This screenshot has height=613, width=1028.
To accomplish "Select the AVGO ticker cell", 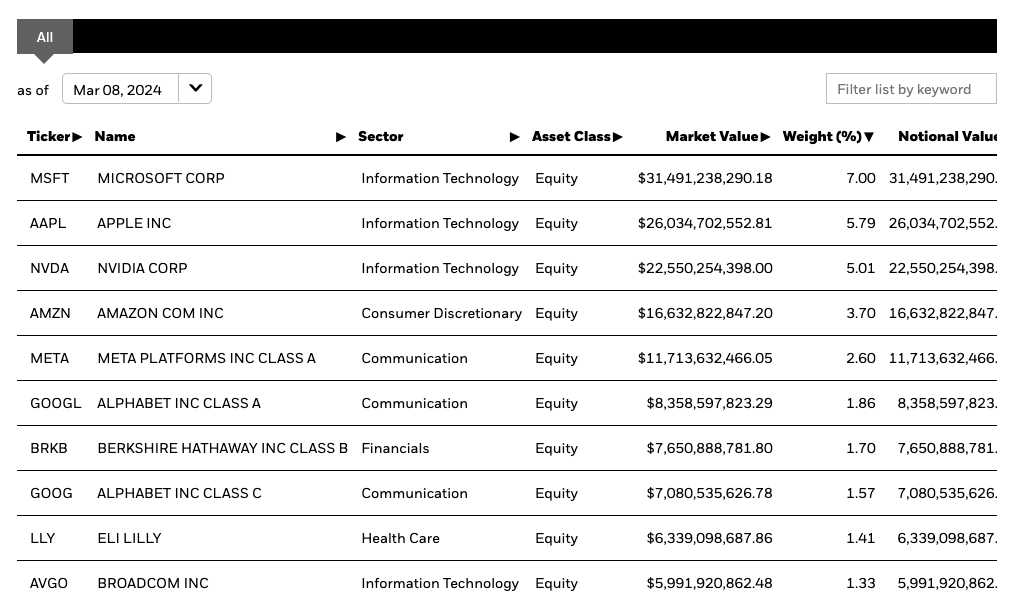I will [49, 583].
